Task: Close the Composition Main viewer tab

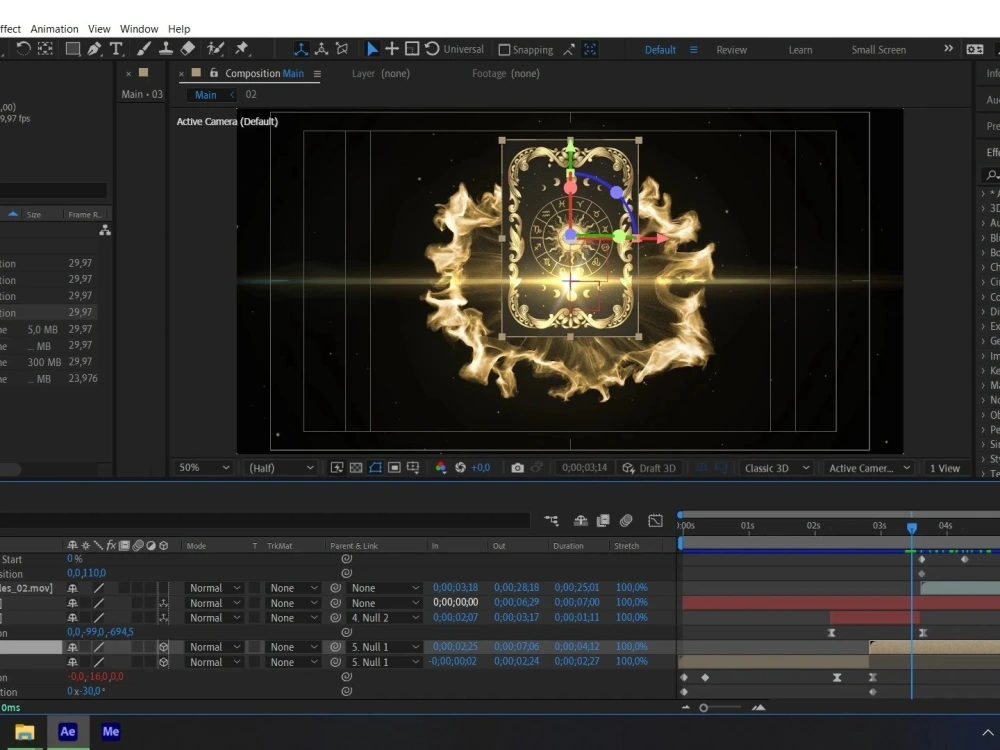Action: pyautogui.click(x=181, y=74)
